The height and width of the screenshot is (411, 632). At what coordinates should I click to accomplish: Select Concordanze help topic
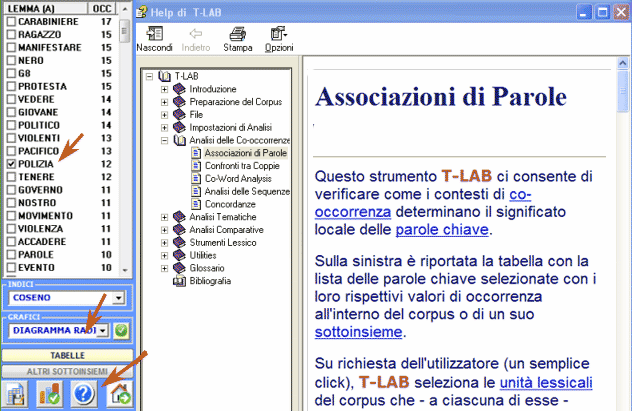pos(230,204)
